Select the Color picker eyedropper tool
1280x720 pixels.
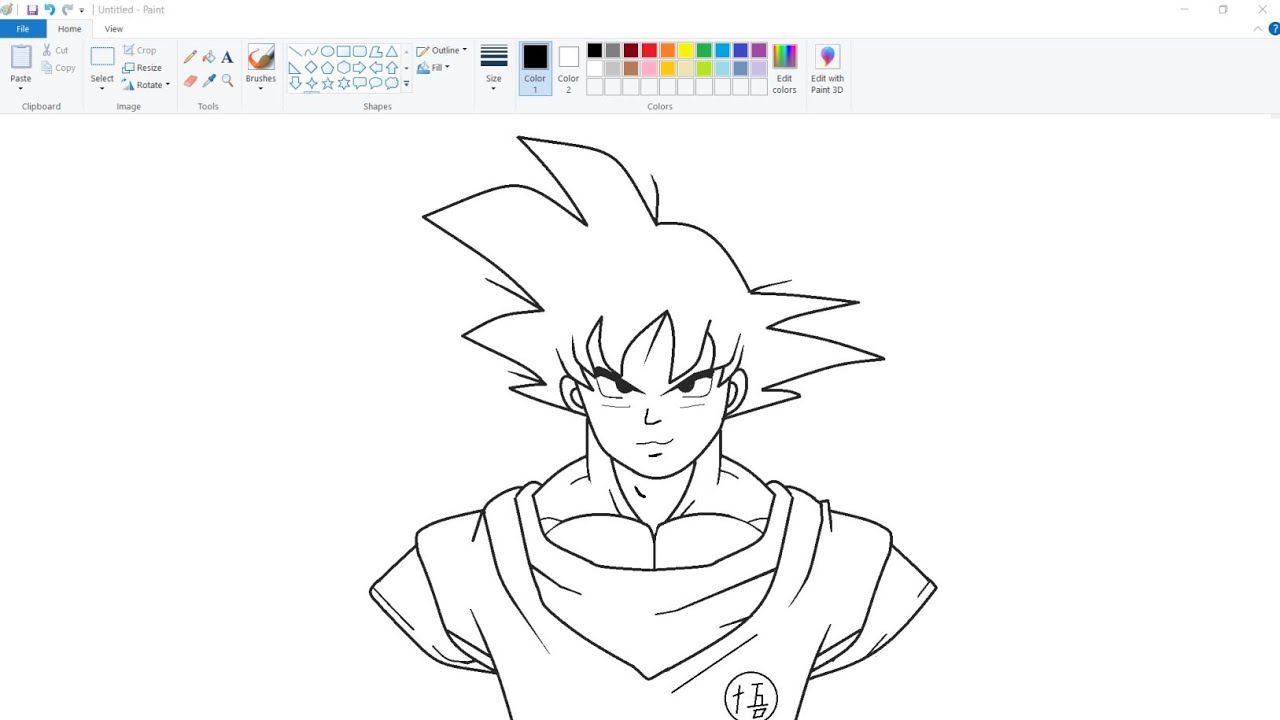[209, 80]
